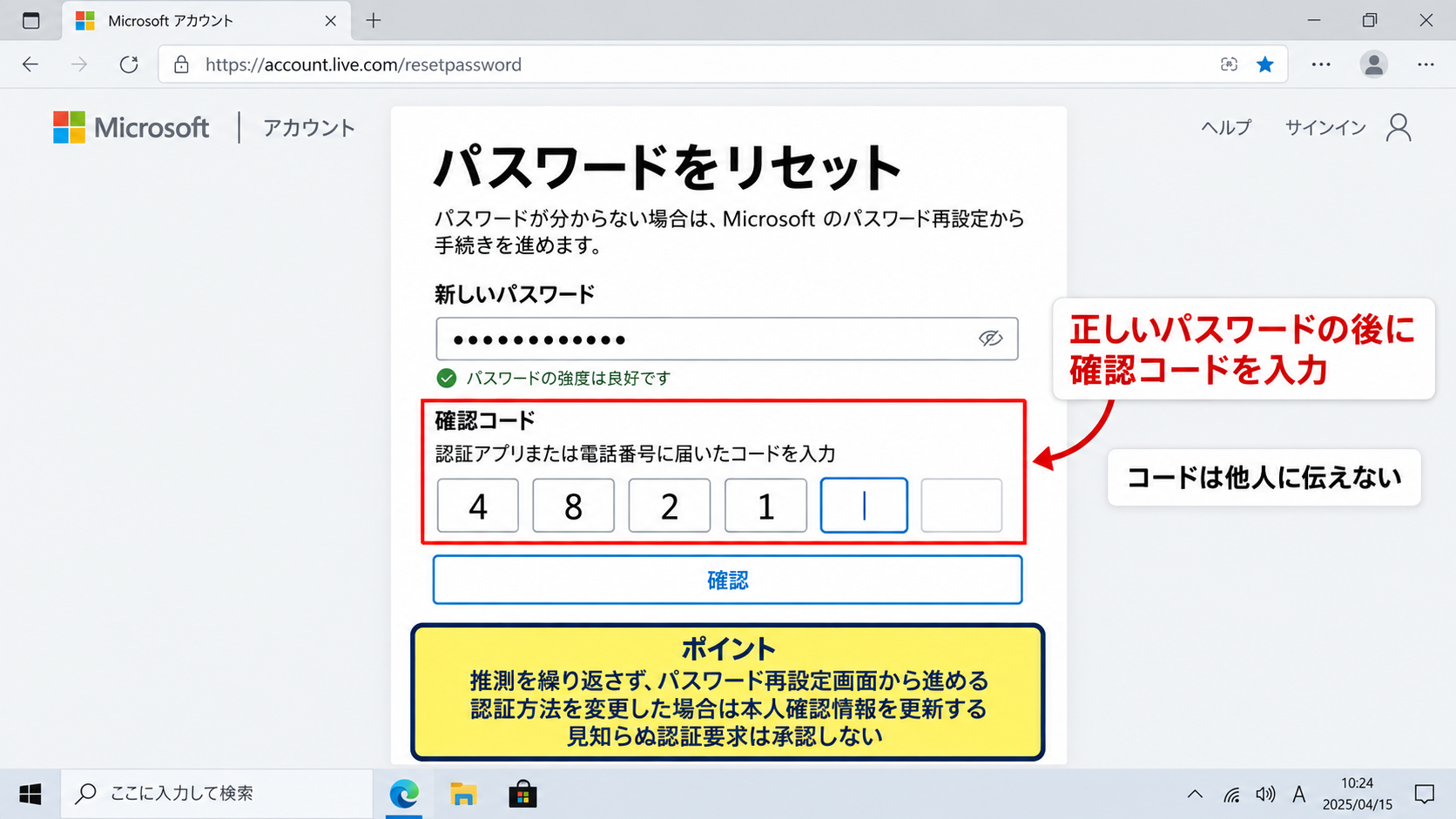Click the browser forward arrow

pos(79,64)
